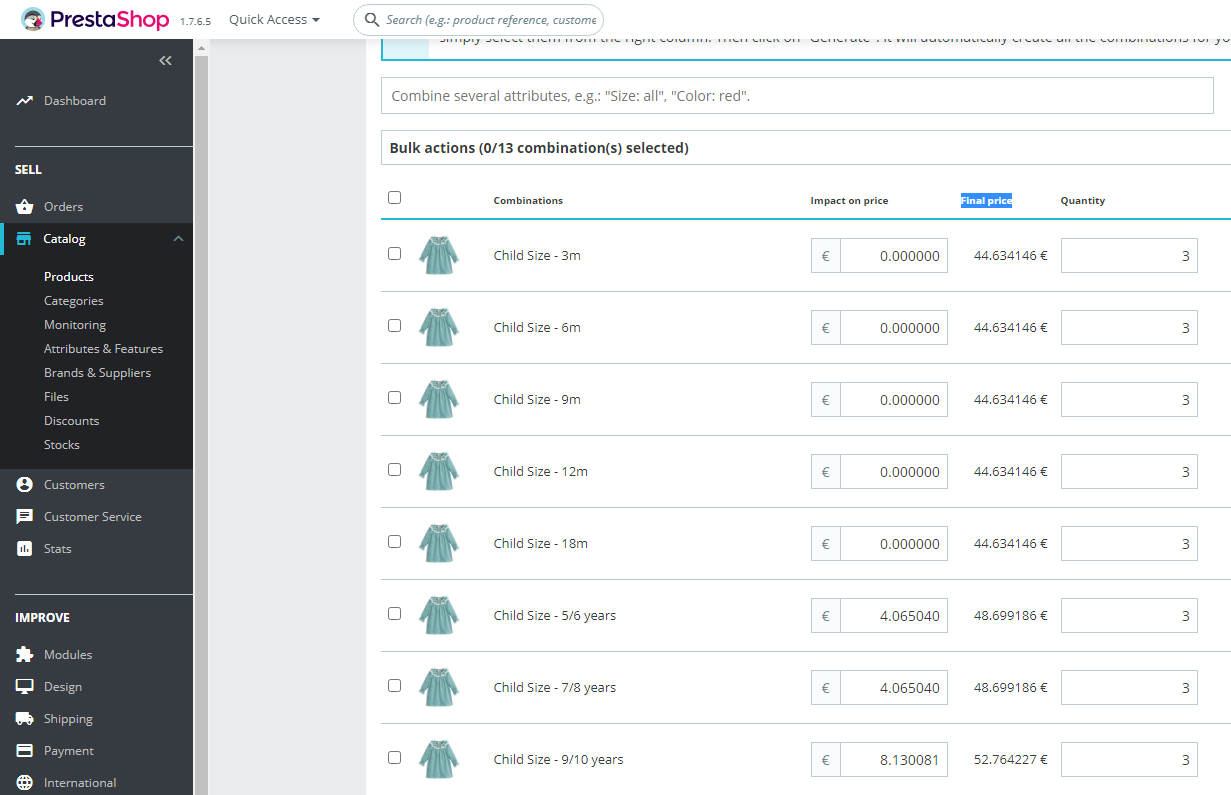1231x795 pixels.
Task: Open Brands & Suppliers submenu item
Action: 97,373
